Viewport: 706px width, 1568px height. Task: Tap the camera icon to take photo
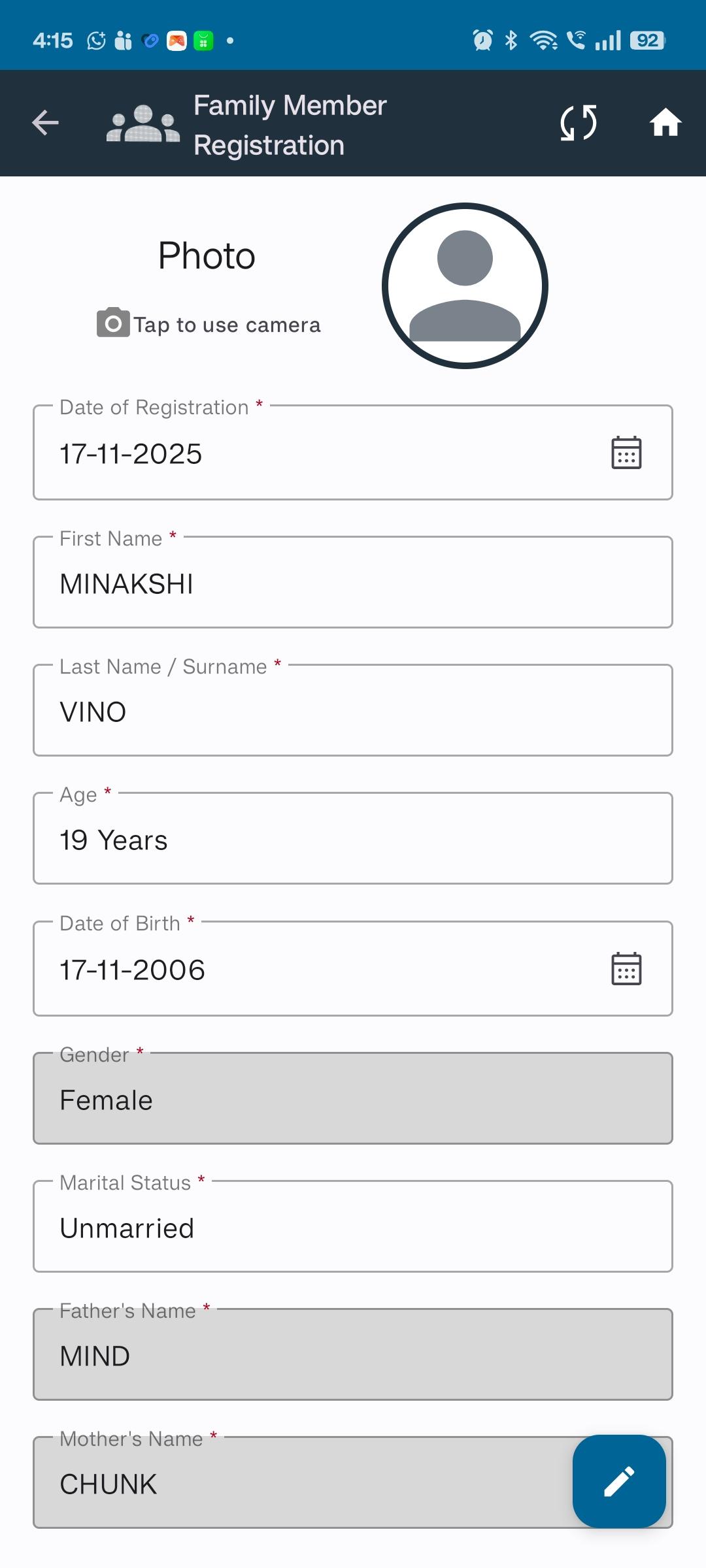[x=113, y=323]
